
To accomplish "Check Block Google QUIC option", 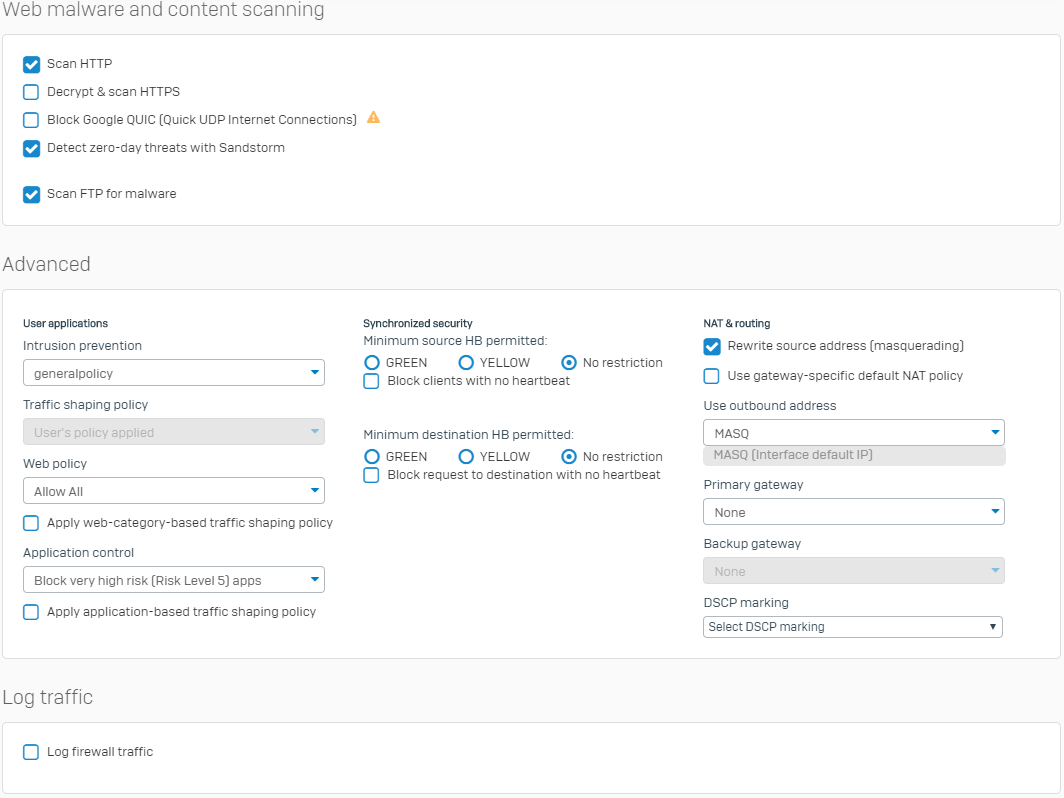I will (x=31, y=120).
